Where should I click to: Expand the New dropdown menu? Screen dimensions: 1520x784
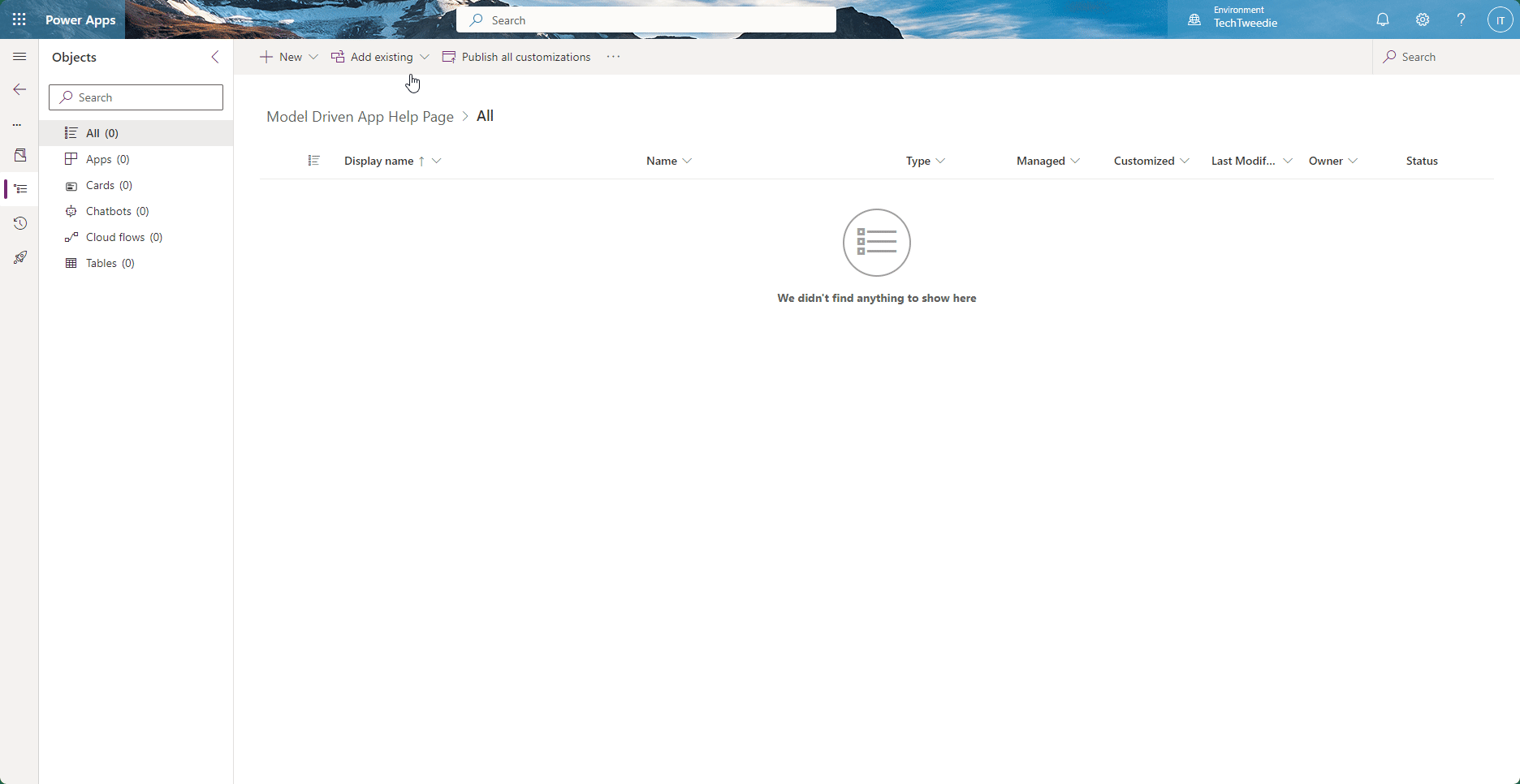pyautogui.click(x=313, y=57)
